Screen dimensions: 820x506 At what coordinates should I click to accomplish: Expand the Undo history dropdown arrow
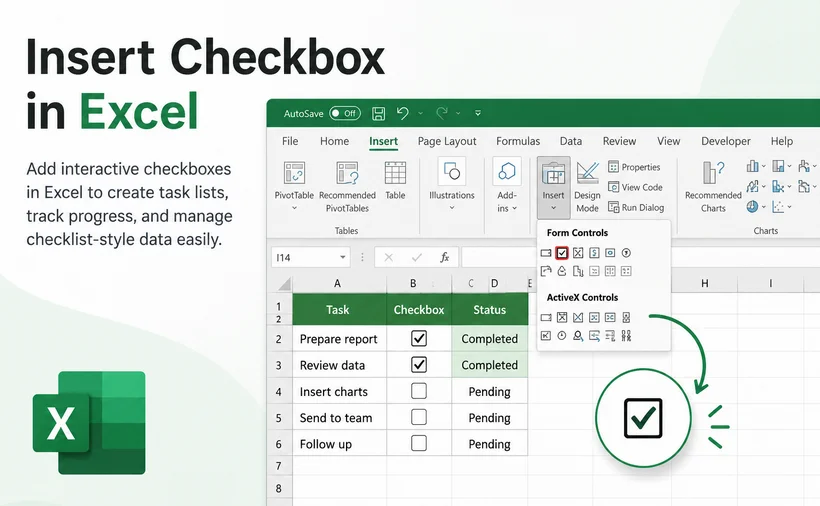pyautogui.click(x=420, y=113)
